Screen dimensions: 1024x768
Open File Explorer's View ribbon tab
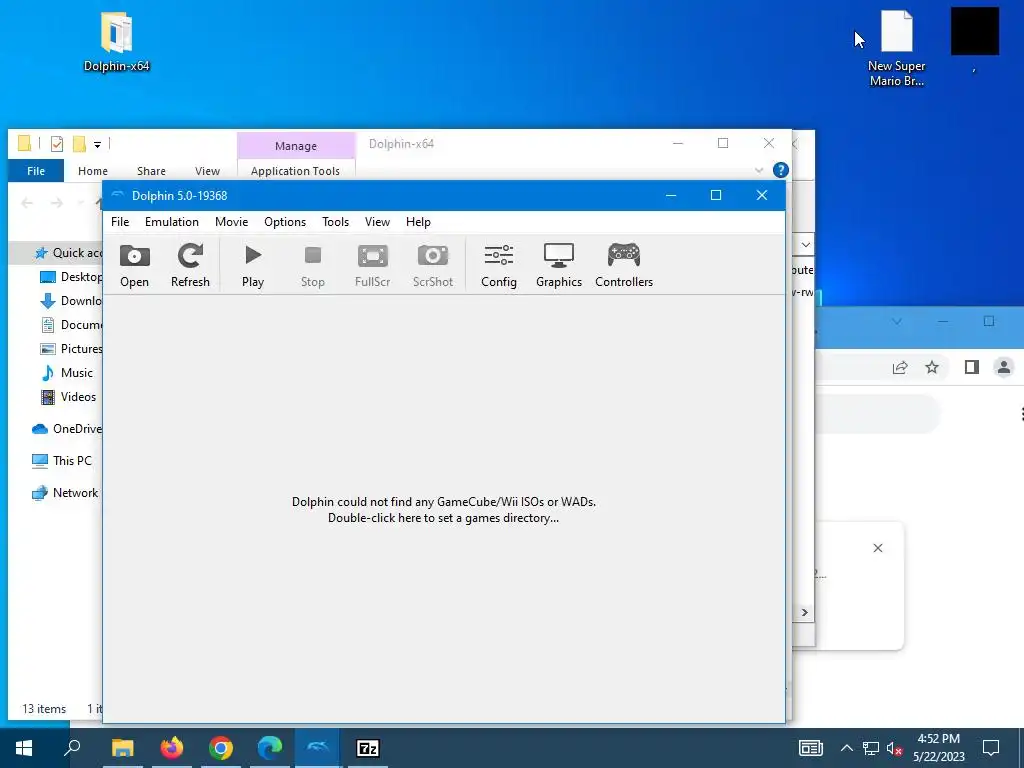207,171
